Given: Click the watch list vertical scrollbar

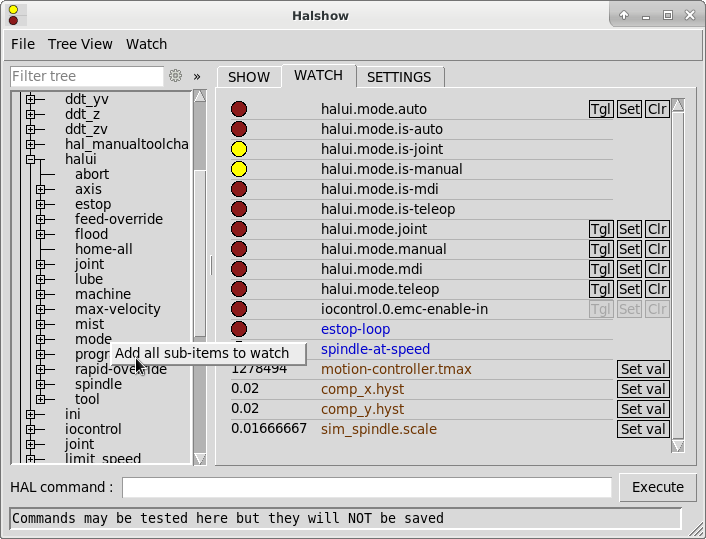Looking at the screenshot, I should [678, 270].
